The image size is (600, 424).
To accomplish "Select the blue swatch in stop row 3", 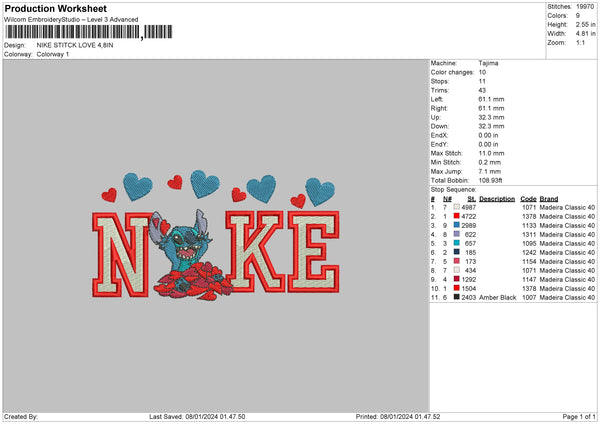I will click(457, 225).
